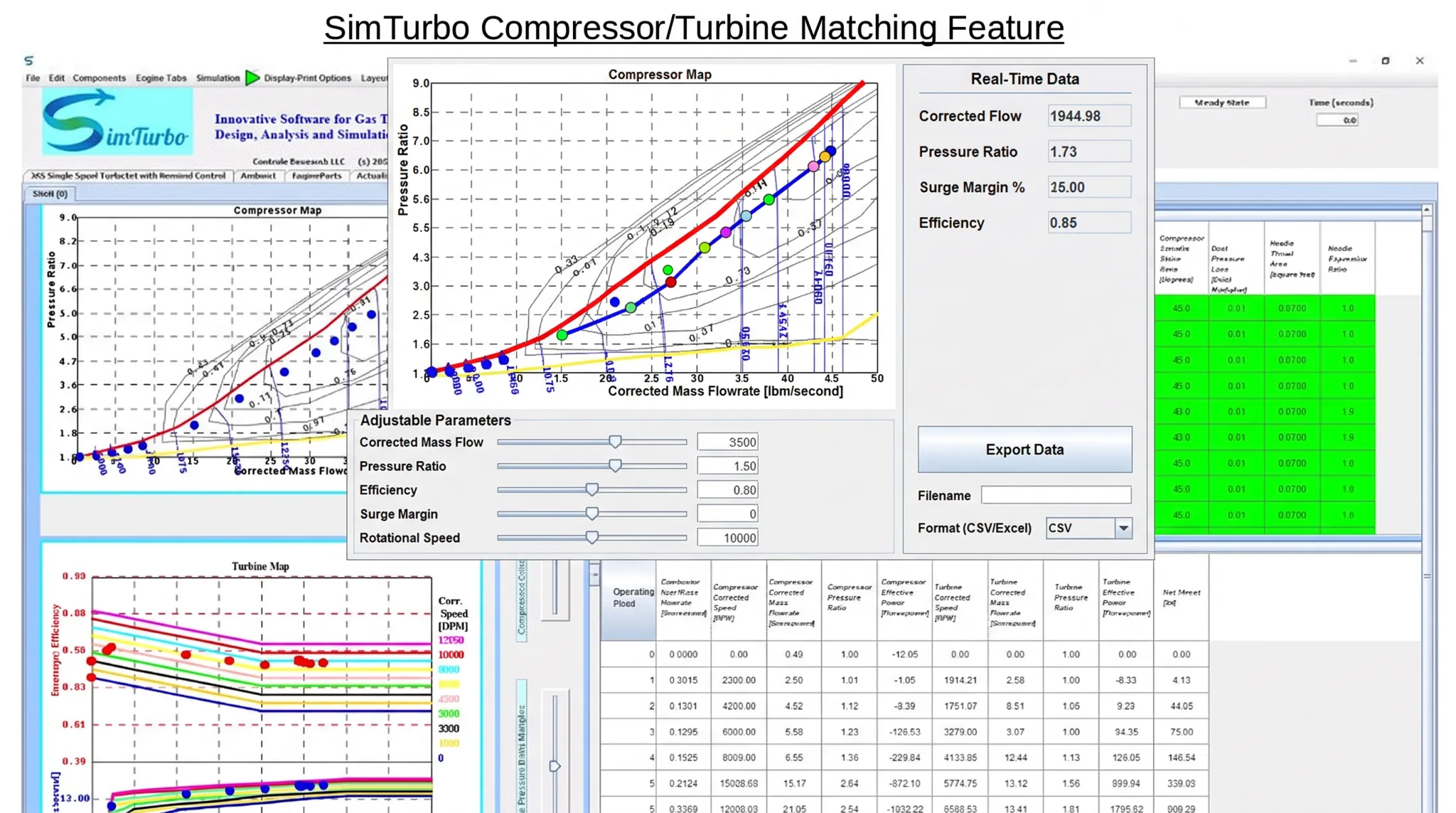
Task: Click legend speed entry 12050 in Turbine Map
Action: point(451,640)
